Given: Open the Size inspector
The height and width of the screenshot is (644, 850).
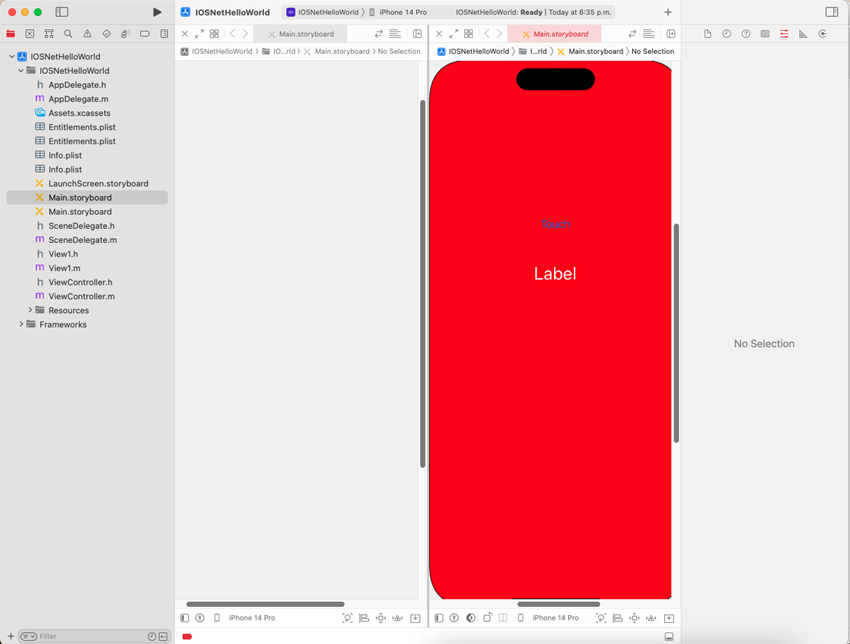Looking at the screenshot, I should 803,33.
